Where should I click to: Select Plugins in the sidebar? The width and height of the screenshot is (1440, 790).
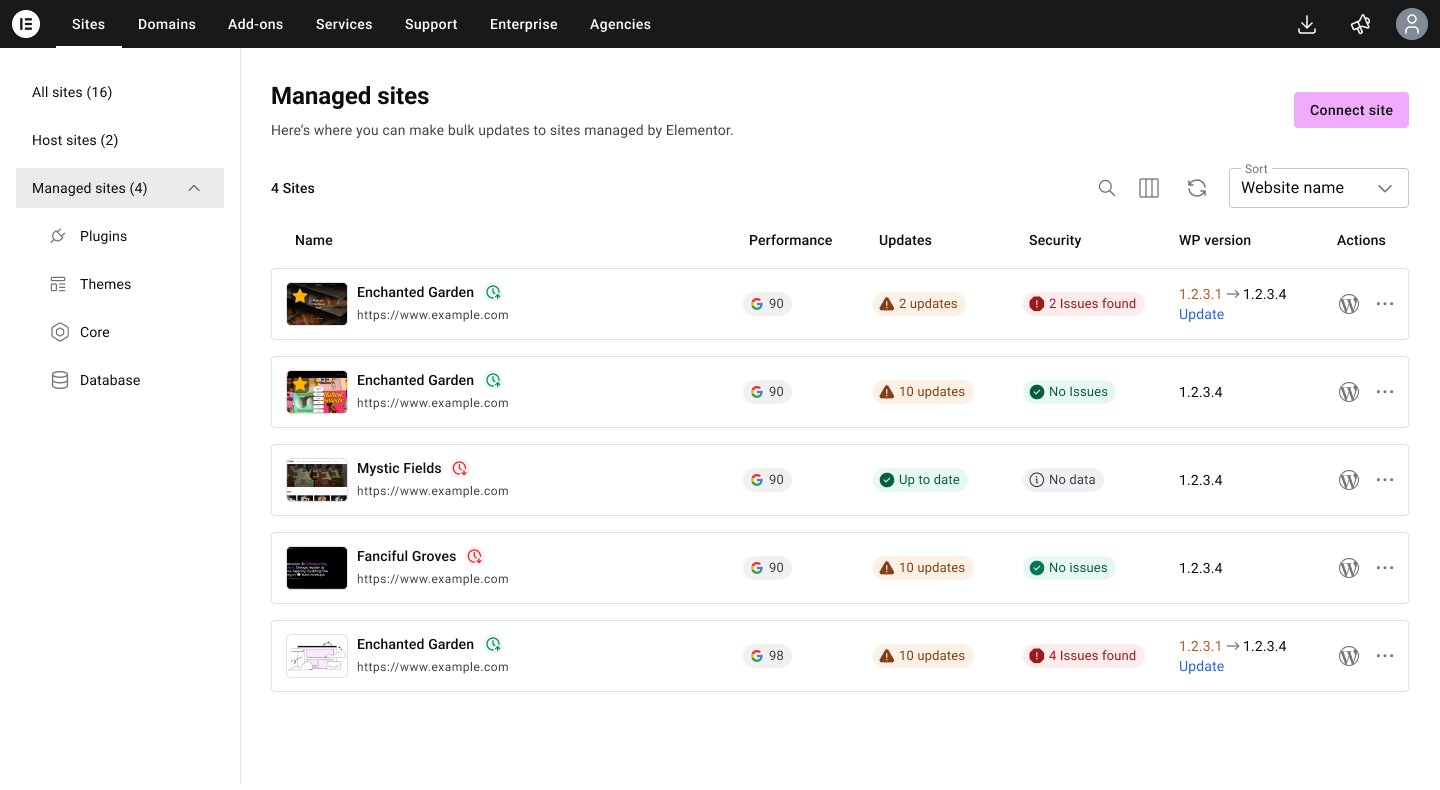click(x=104, y=236)
